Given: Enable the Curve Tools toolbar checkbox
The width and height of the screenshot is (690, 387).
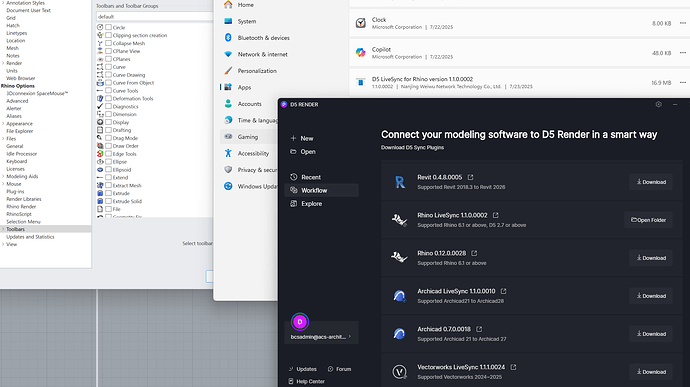Looking at the screenshot, I should (108, 91).
